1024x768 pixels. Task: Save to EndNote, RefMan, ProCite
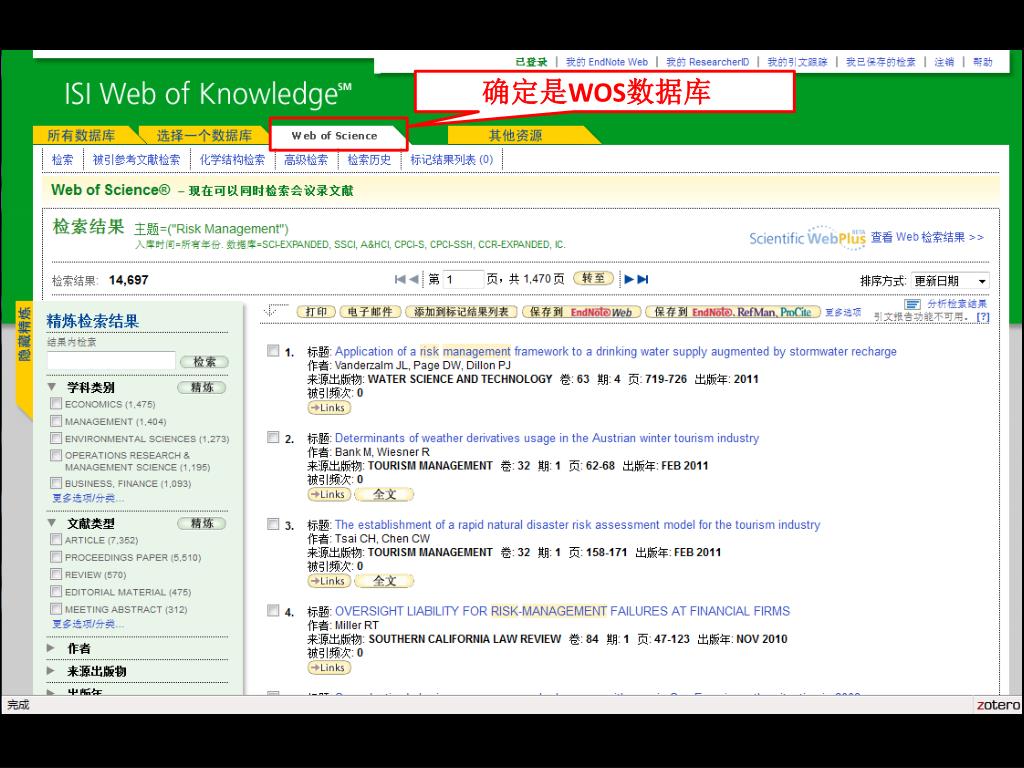tap(733, 312)
